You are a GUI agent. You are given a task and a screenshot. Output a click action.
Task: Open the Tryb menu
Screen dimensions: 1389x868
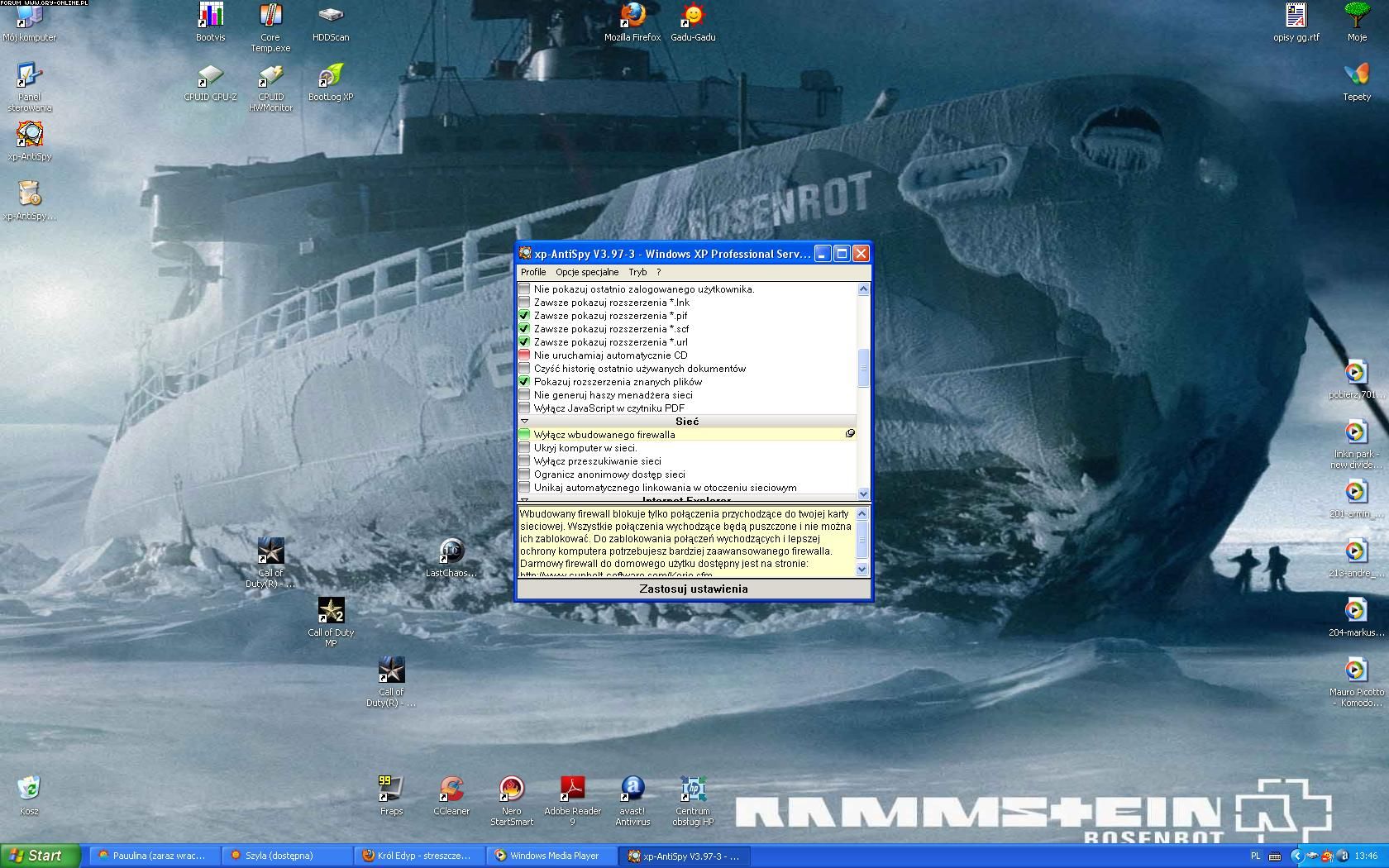click(x=637, y=272)
